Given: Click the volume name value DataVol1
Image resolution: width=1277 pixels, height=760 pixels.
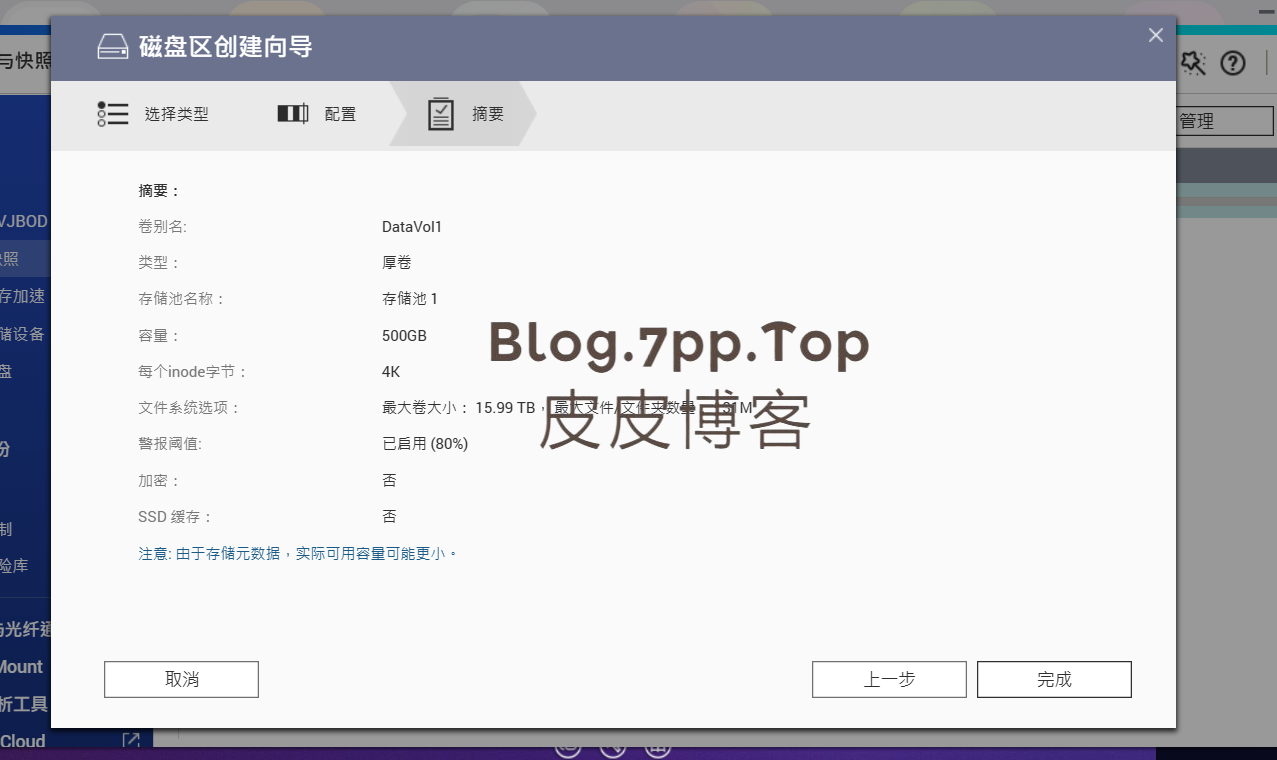Looking at the screenshot, I should (412, 227).
